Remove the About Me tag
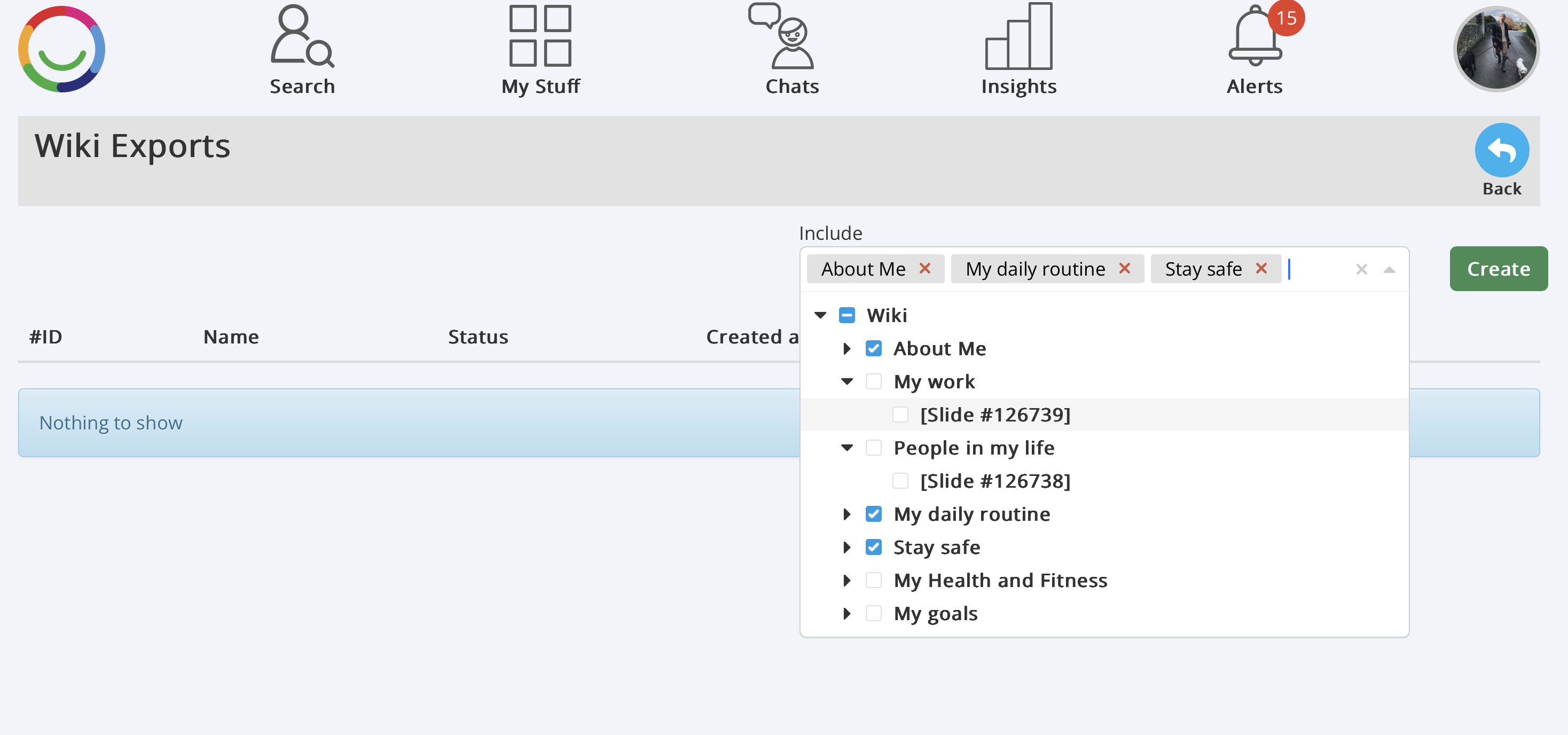Image resolution: width=1568 pixels, height=735 pixels. point(924,269)
